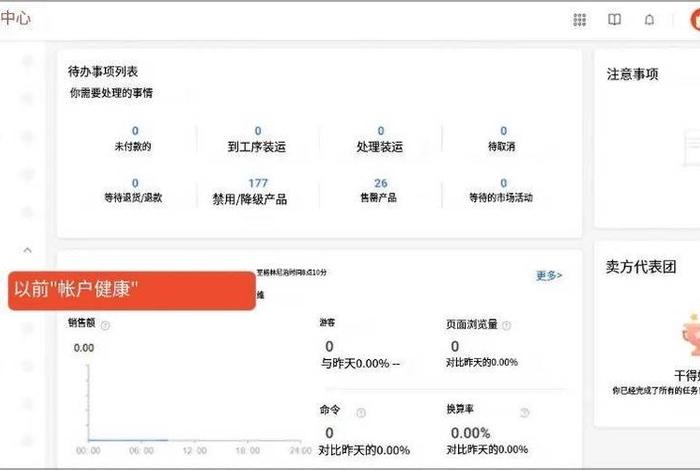This screenshot has width=700, height=470.
Task: Open 售罄产品 26 item
Action: point(379,191)
